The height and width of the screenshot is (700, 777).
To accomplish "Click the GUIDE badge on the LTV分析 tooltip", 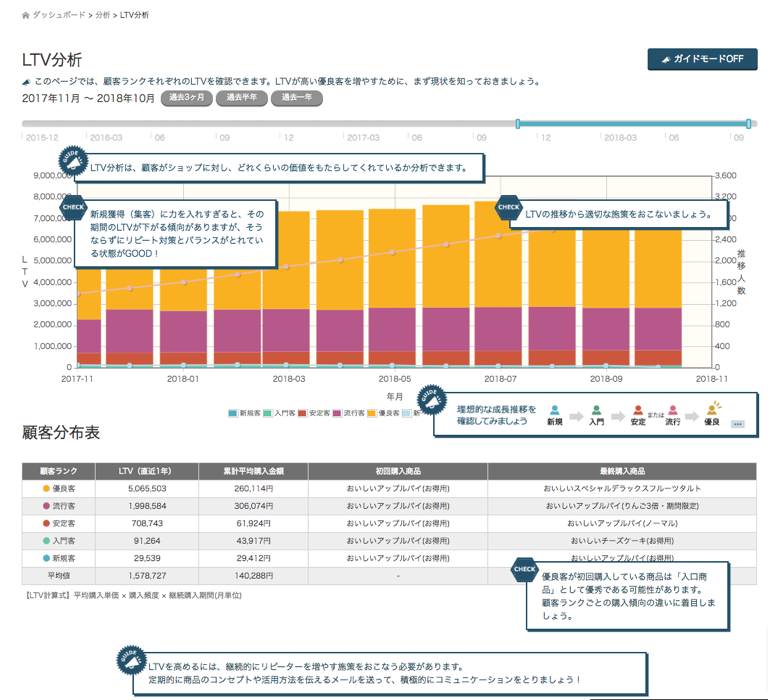I will click(73, 158).
